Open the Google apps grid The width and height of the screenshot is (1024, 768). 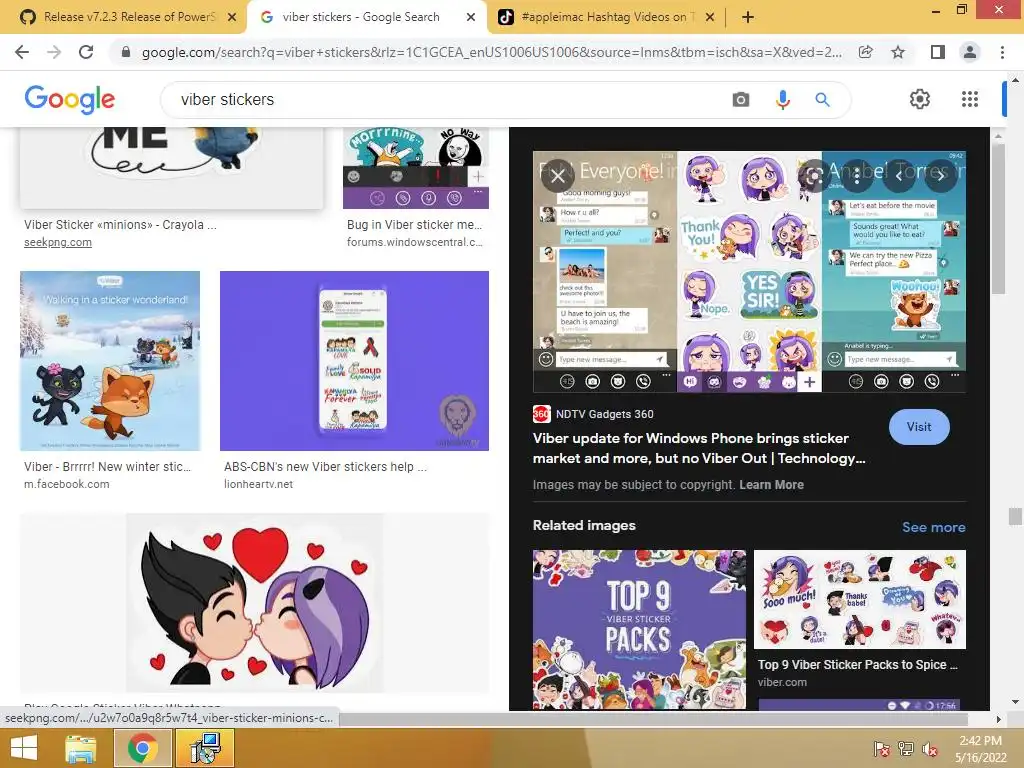tap(970, 99)
